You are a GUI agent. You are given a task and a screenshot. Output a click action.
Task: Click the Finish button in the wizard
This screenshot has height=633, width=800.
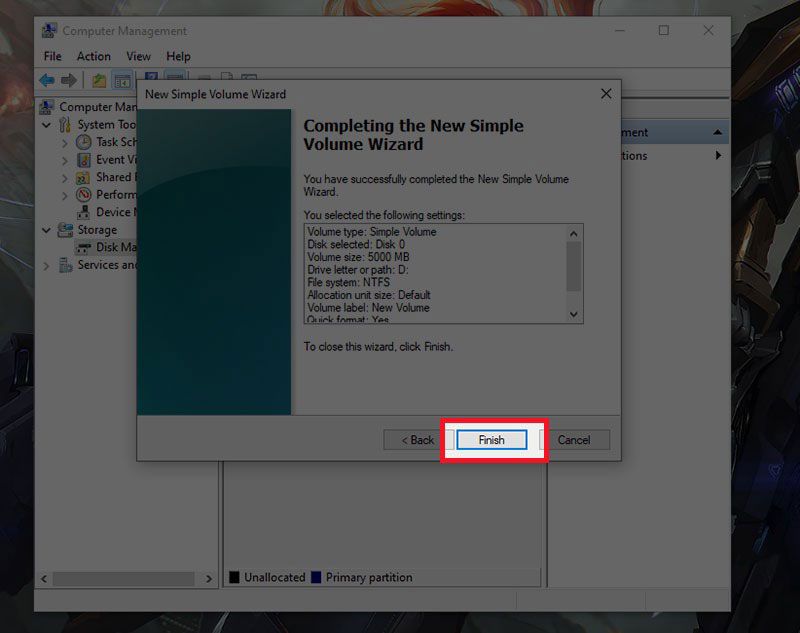click(491, 440)
